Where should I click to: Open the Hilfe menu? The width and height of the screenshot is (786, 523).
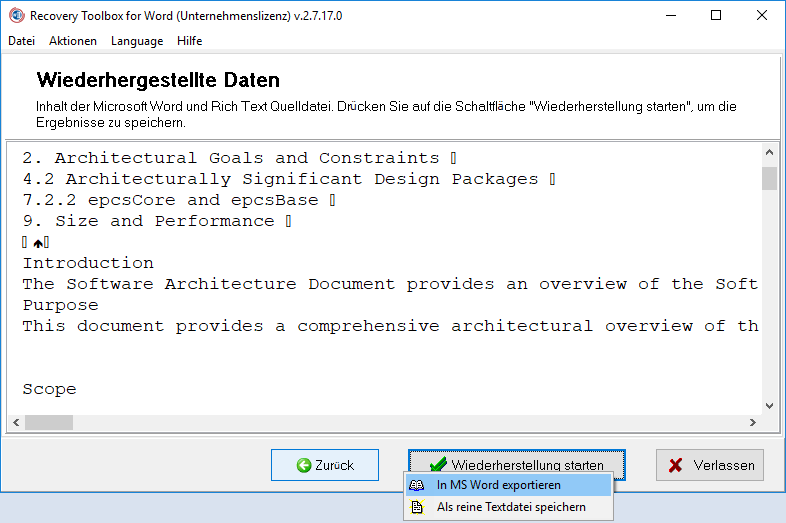tap(189, 41)
